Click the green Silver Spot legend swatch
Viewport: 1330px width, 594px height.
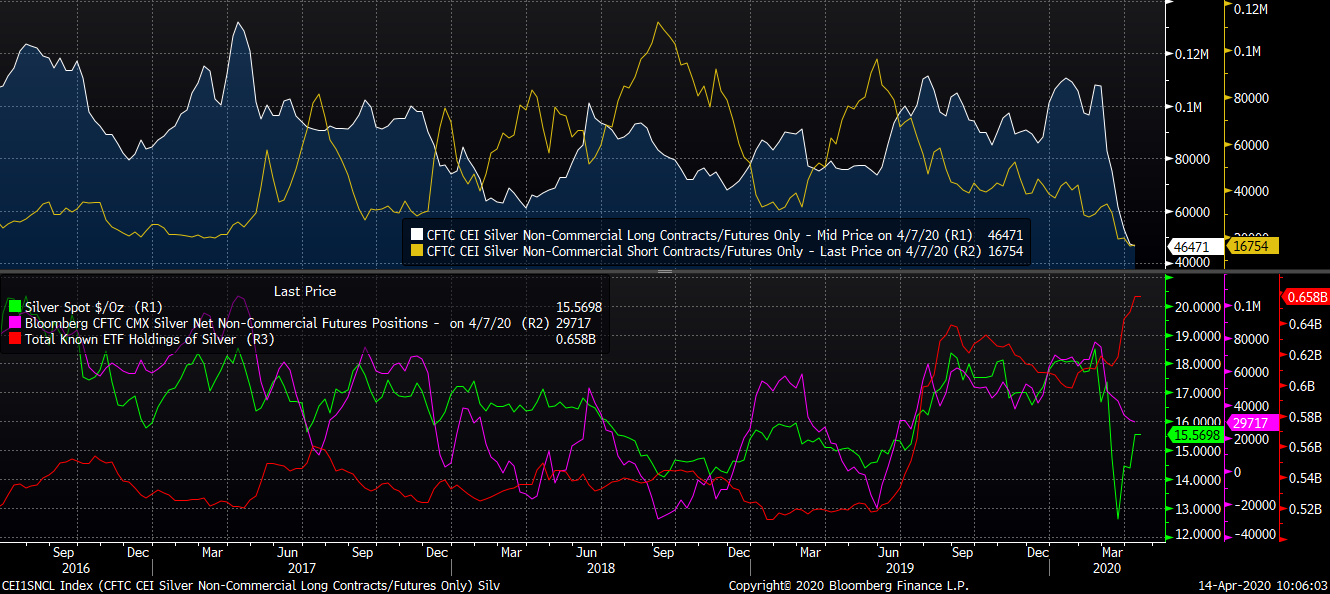pos(13,308)
